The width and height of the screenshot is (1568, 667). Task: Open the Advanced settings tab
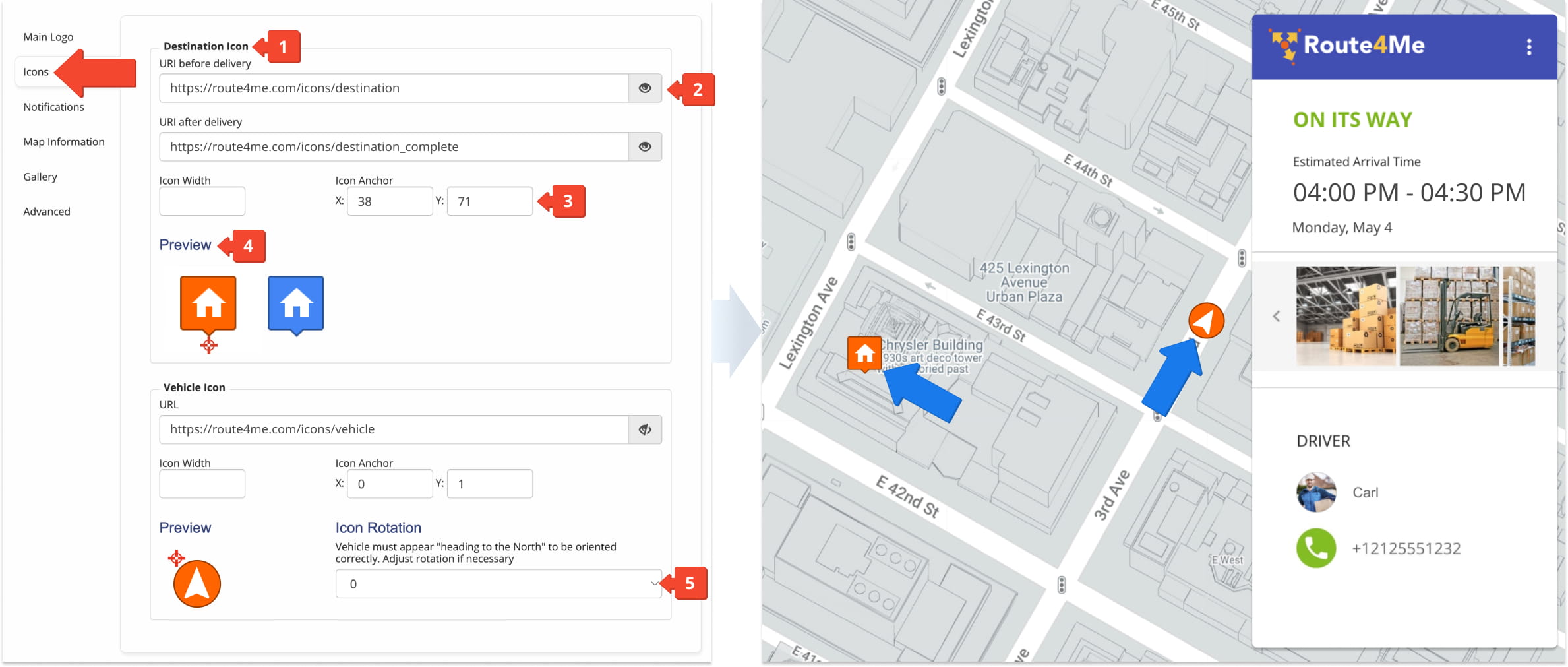(x=47, y=212)
